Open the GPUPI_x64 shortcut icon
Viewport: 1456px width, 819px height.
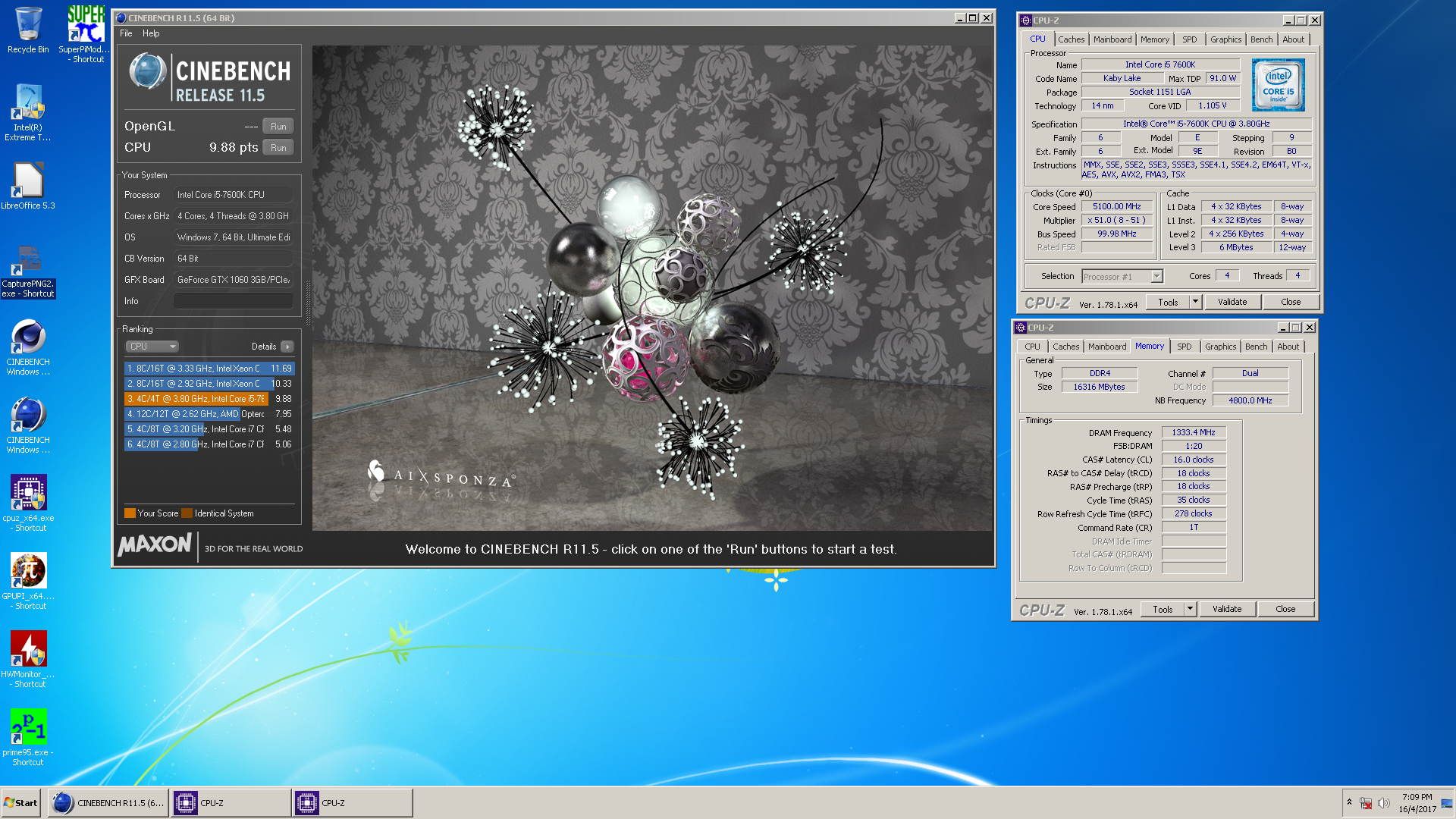point(28,581)
